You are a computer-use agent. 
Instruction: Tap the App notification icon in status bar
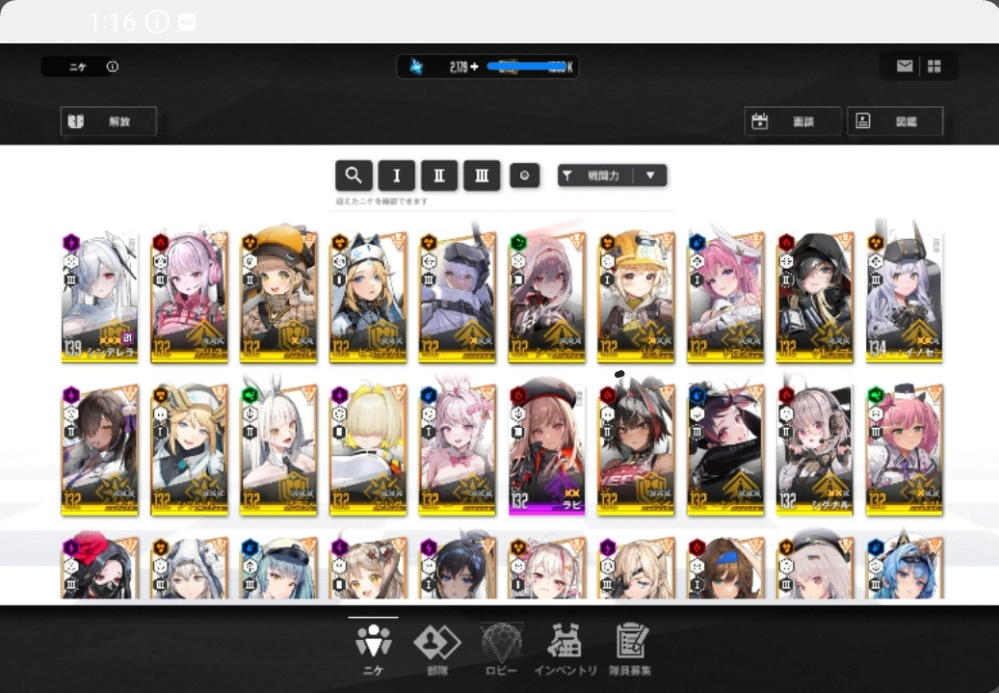pos(187,22)
